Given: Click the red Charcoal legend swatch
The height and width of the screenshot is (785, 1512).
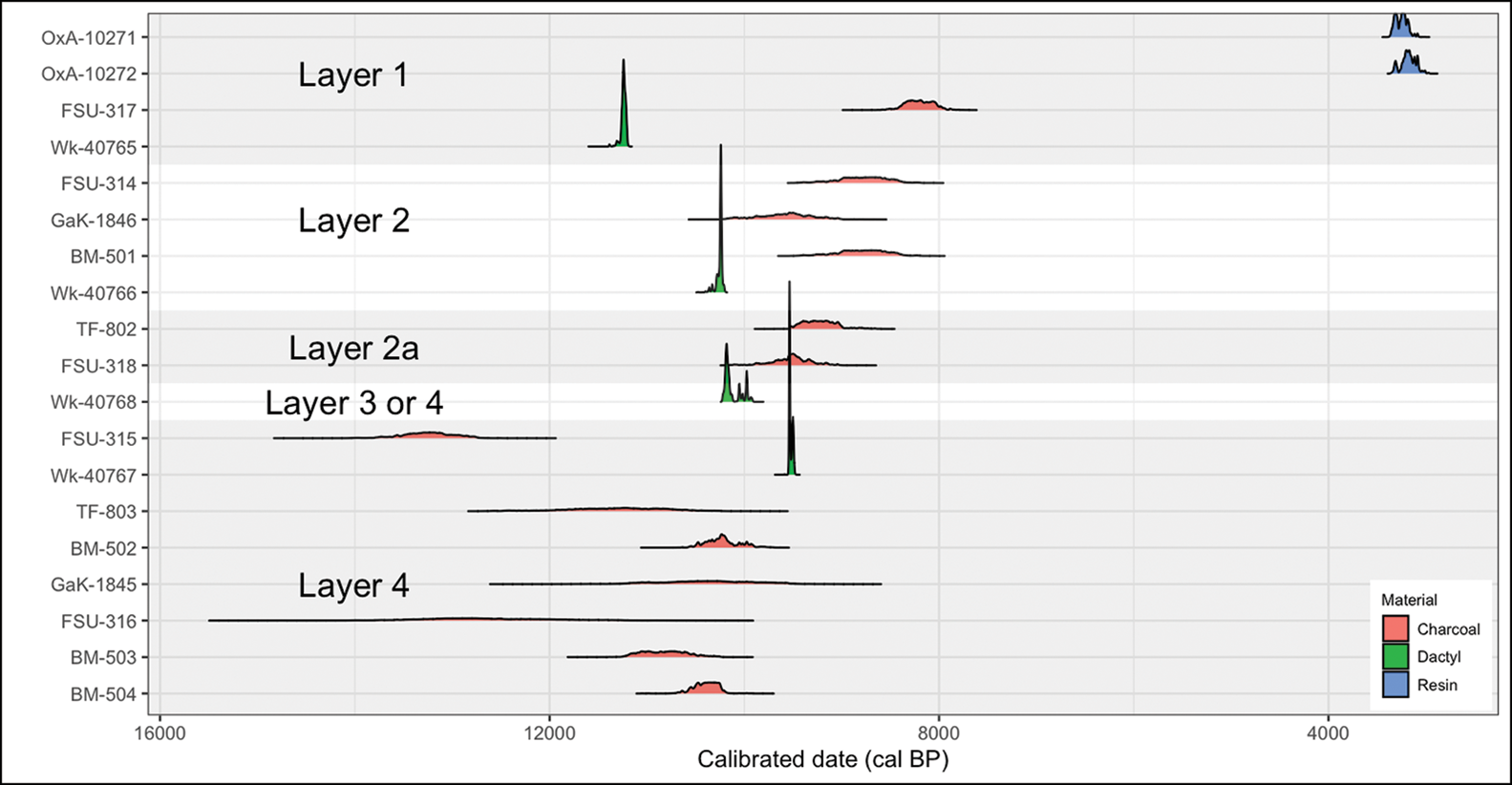Looking at the screenshot, I should (1395, 628).
